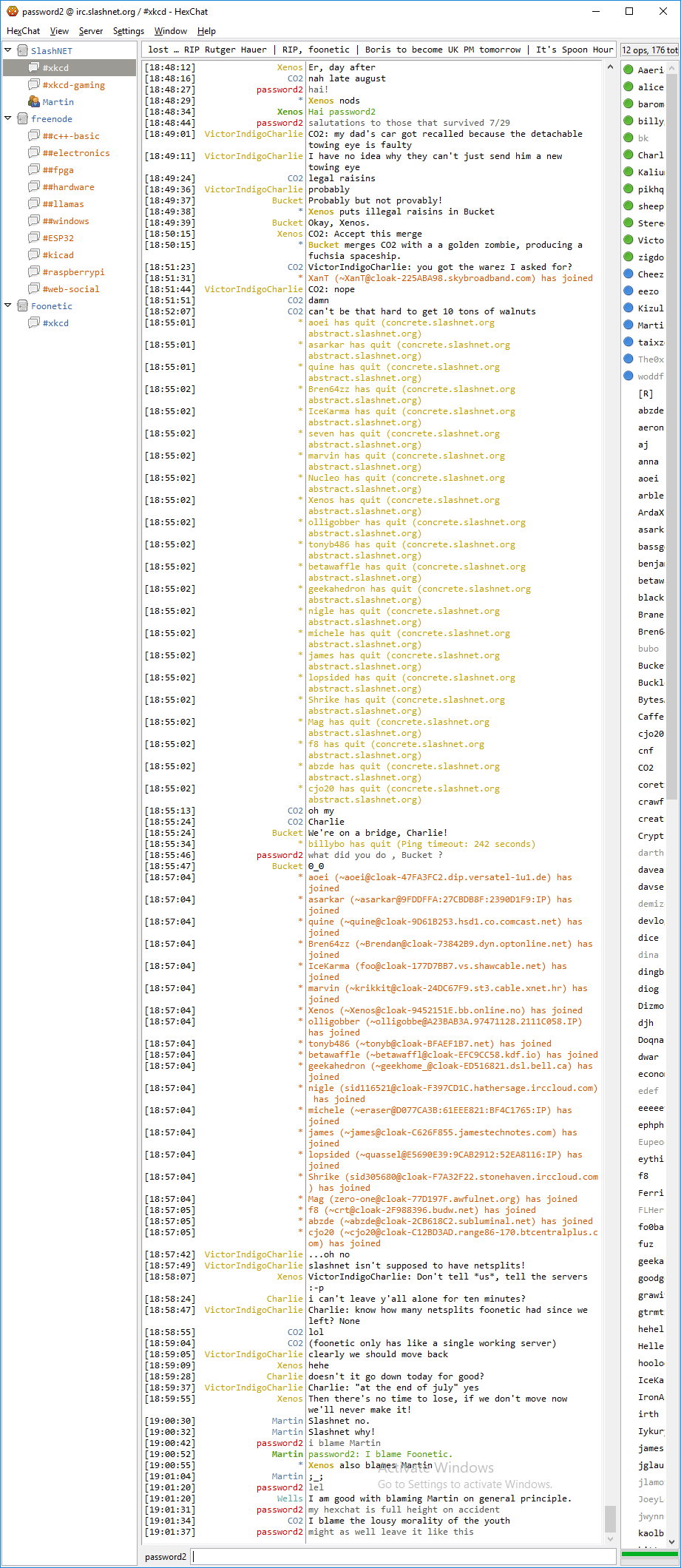Image resolution: width=681 pixels, height=1568 pixels.
Task: Click the SlashNET server icon
Action: (22, 50)
